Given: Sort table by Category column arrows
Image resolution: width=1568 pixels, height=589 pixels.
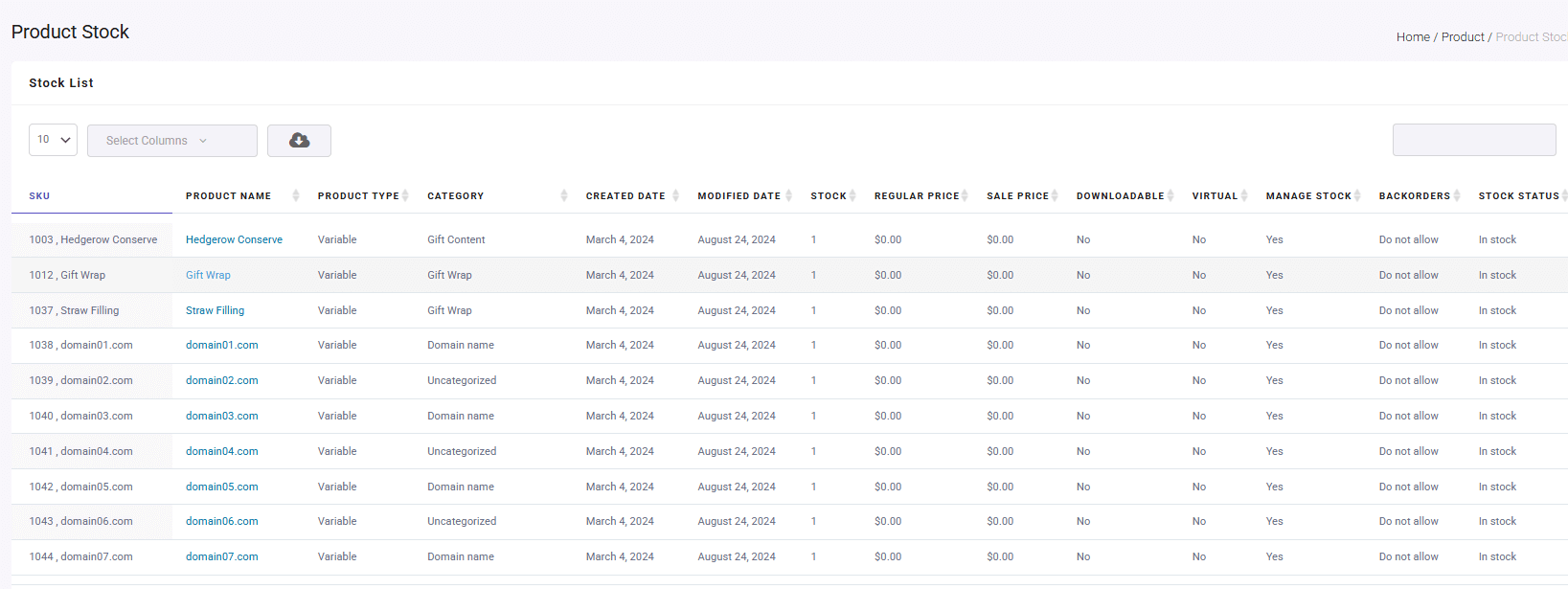Looking at the screenshot, I should 564,196.
